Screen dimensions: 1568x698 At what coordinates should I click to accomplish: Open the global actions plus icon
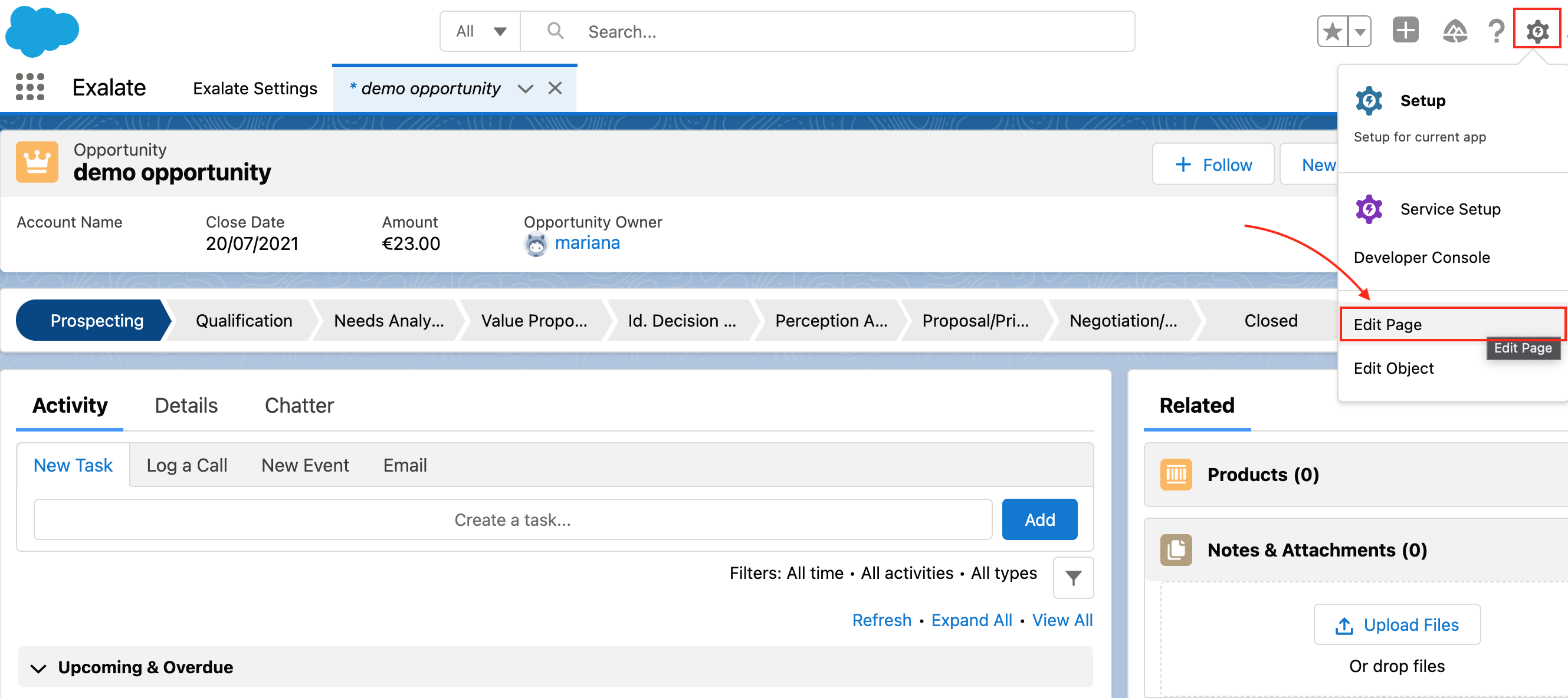pyautogui.click(x=1405, y=31)
